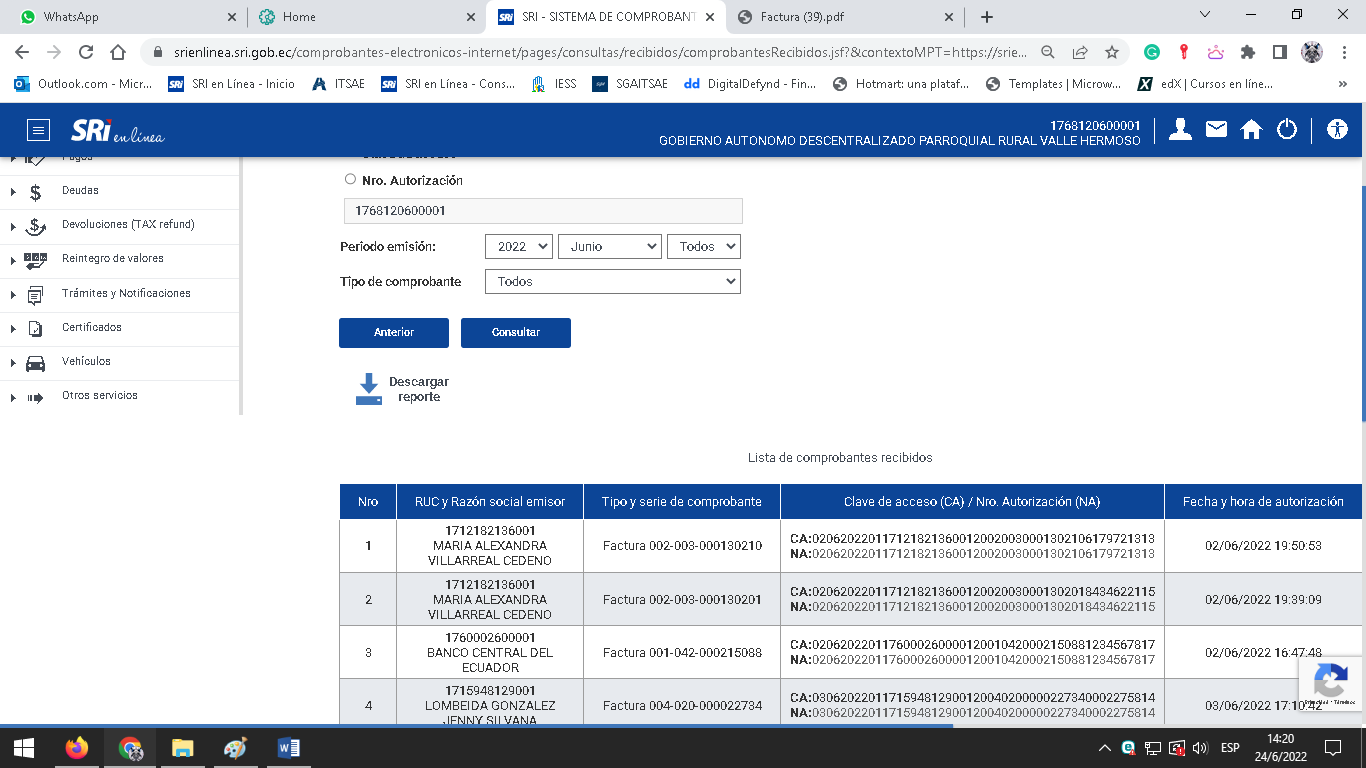Click the power logout icon

[x=1287, y=129]
